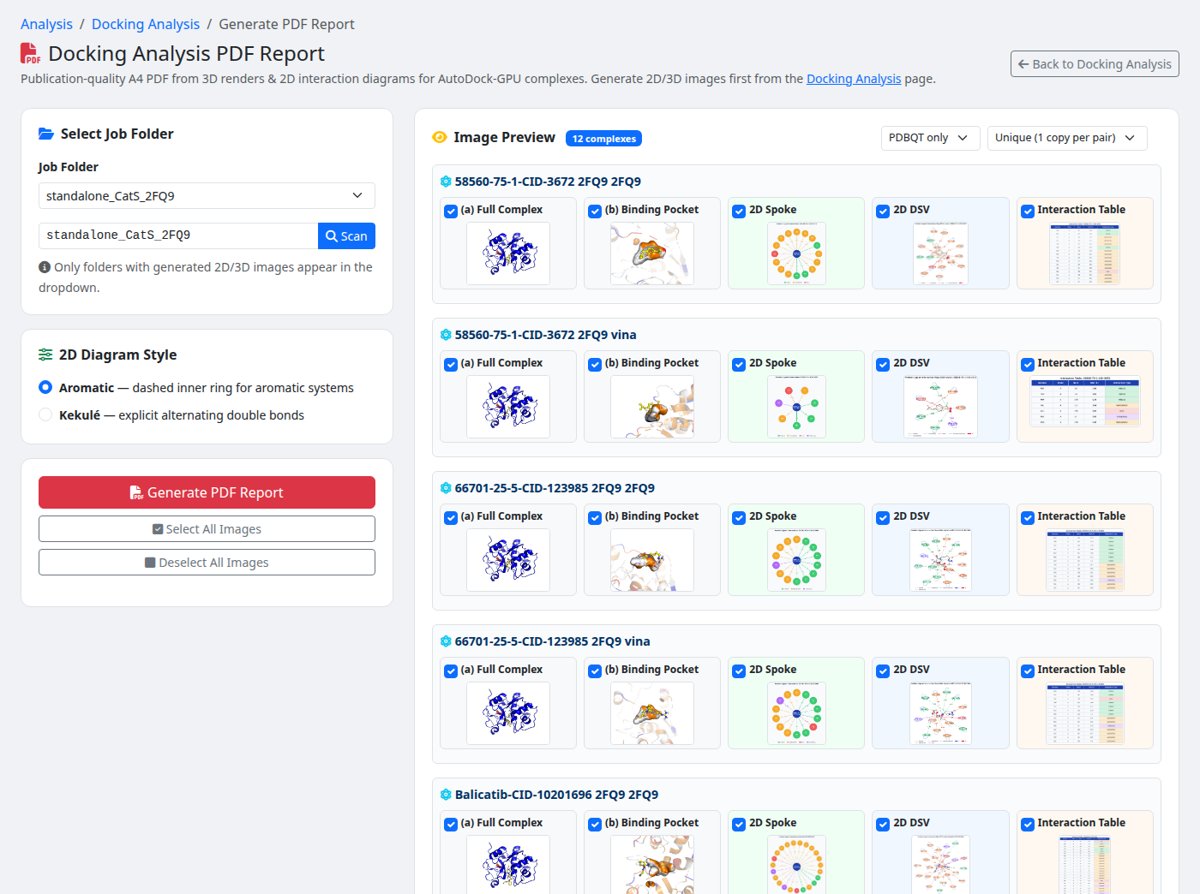Image resolution: width=1200 pixels, height=894 pixels.
Task: Open the Unique (1 copy per pair) dropdown
Action: point(1067,137)
